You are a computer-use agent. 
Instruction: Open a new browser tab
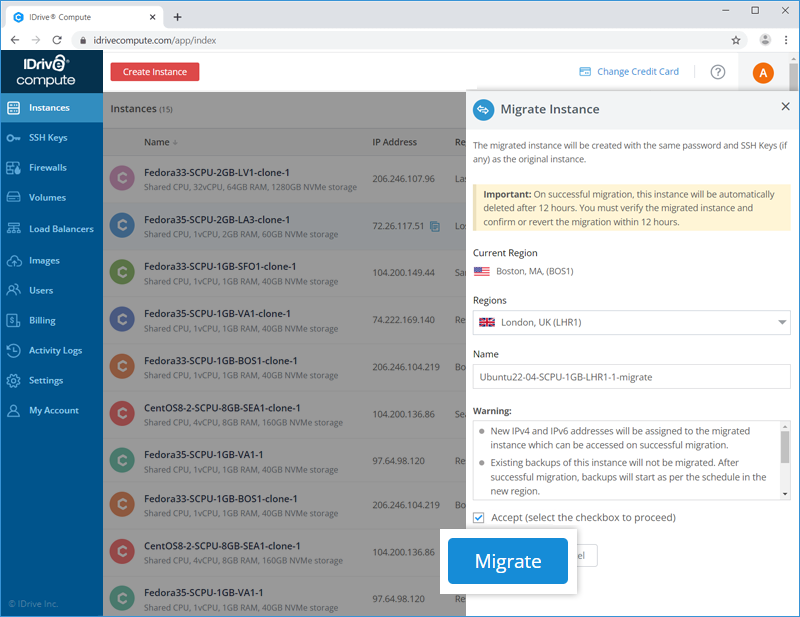[x=177, y=16]
